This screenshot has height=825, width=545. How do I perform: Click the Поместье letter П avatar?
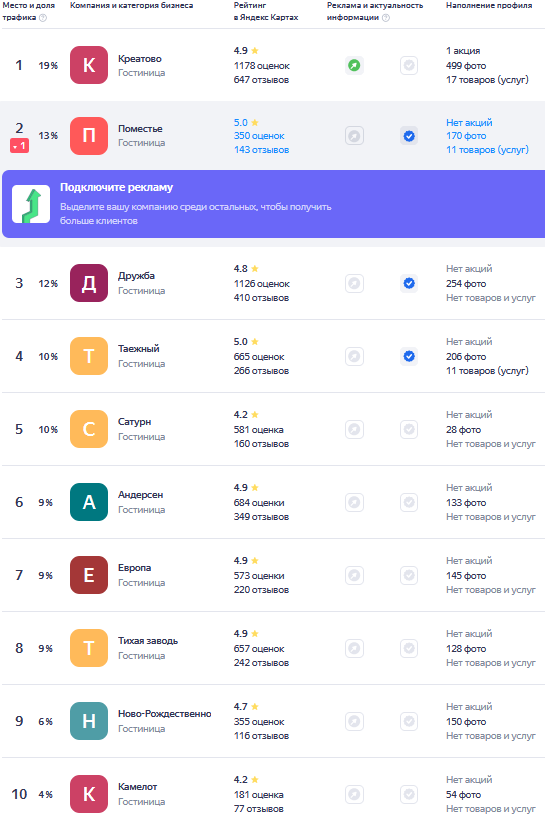point(89,136)
